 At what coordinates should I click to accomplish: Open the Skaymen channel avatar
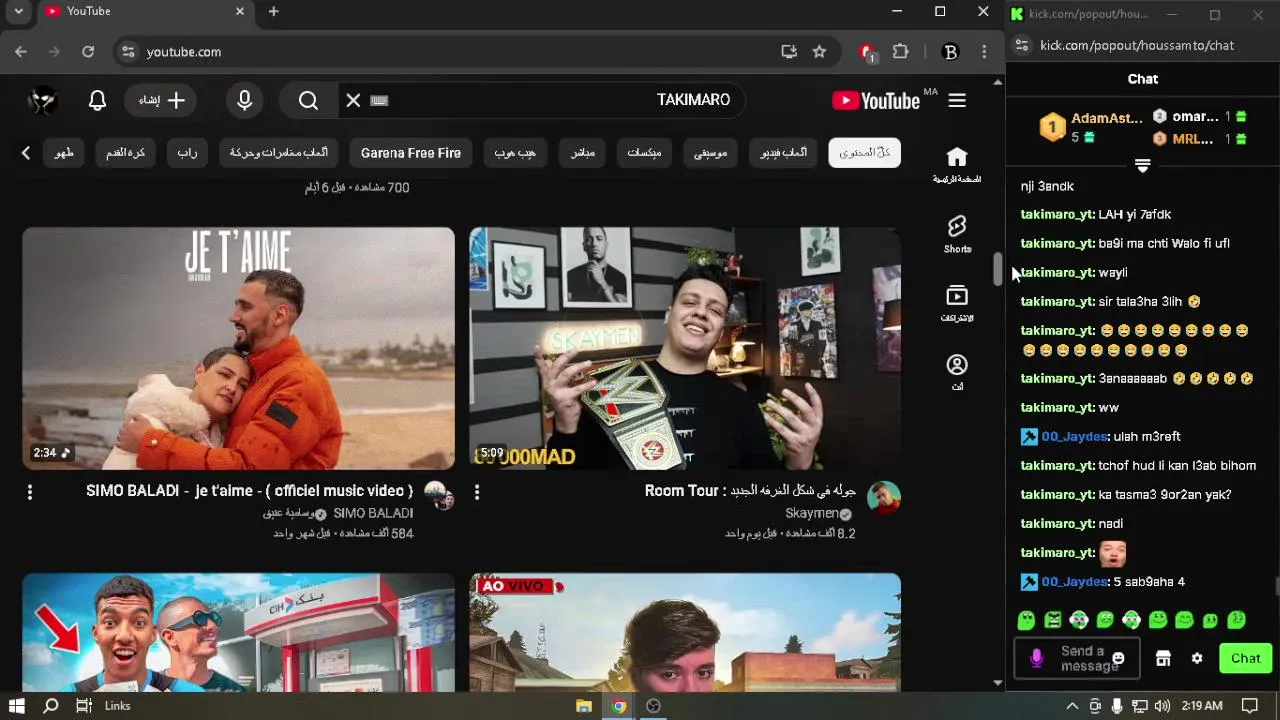pyautogui.click(x=883, y=497)
